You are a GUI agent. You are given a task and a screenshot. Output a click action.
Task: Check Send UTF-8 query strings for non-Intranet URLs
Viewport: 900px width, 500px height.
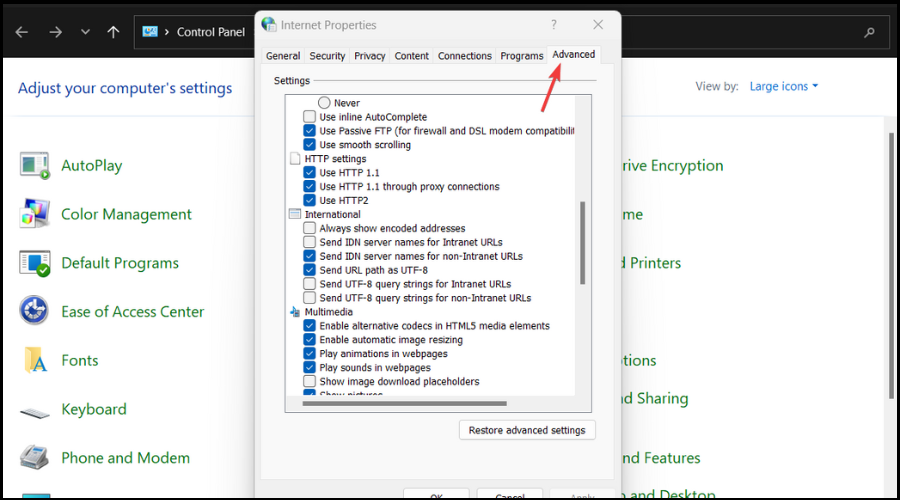point(309,298)
